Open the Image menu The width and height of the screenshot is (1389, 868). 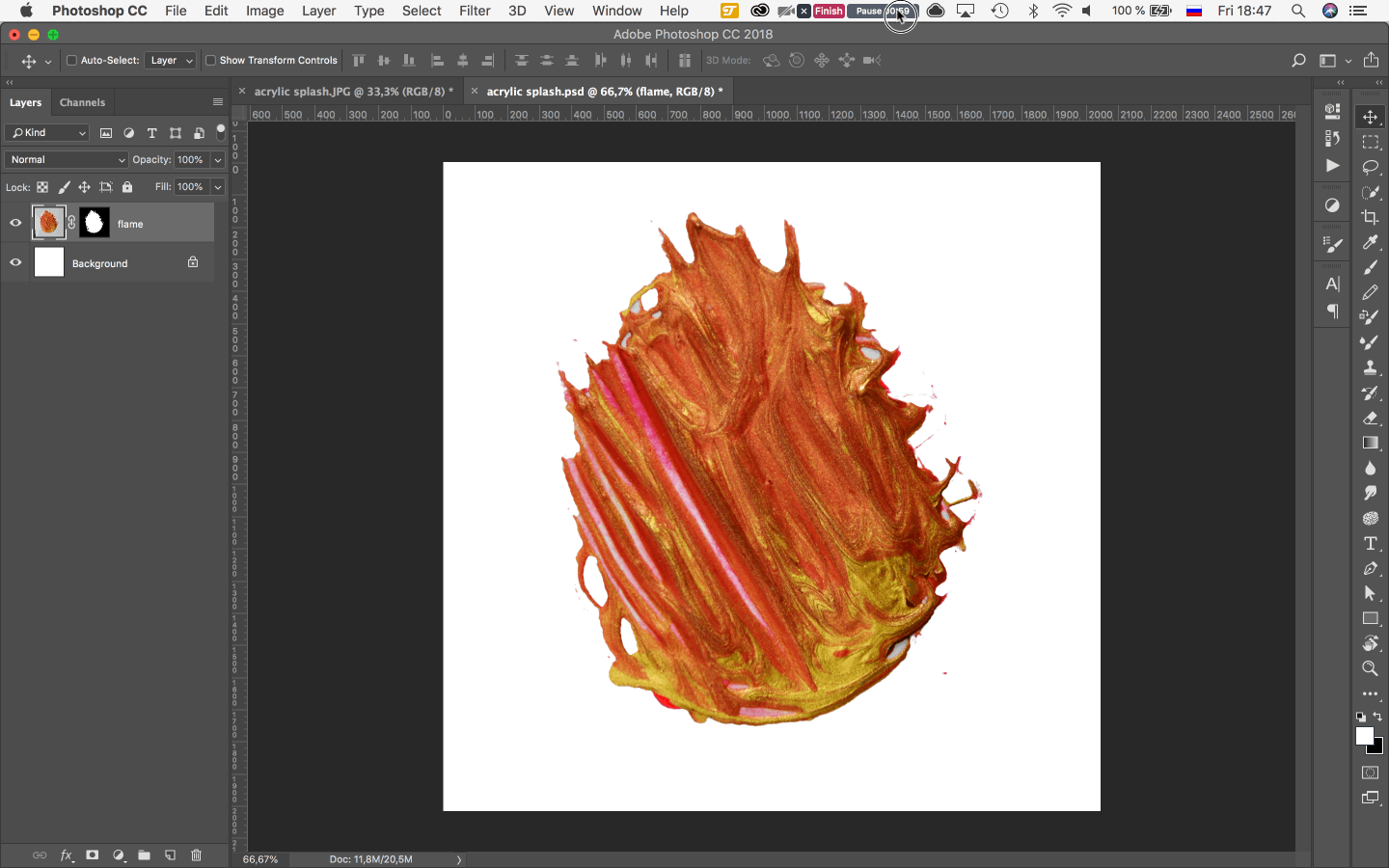pos(264,11)
